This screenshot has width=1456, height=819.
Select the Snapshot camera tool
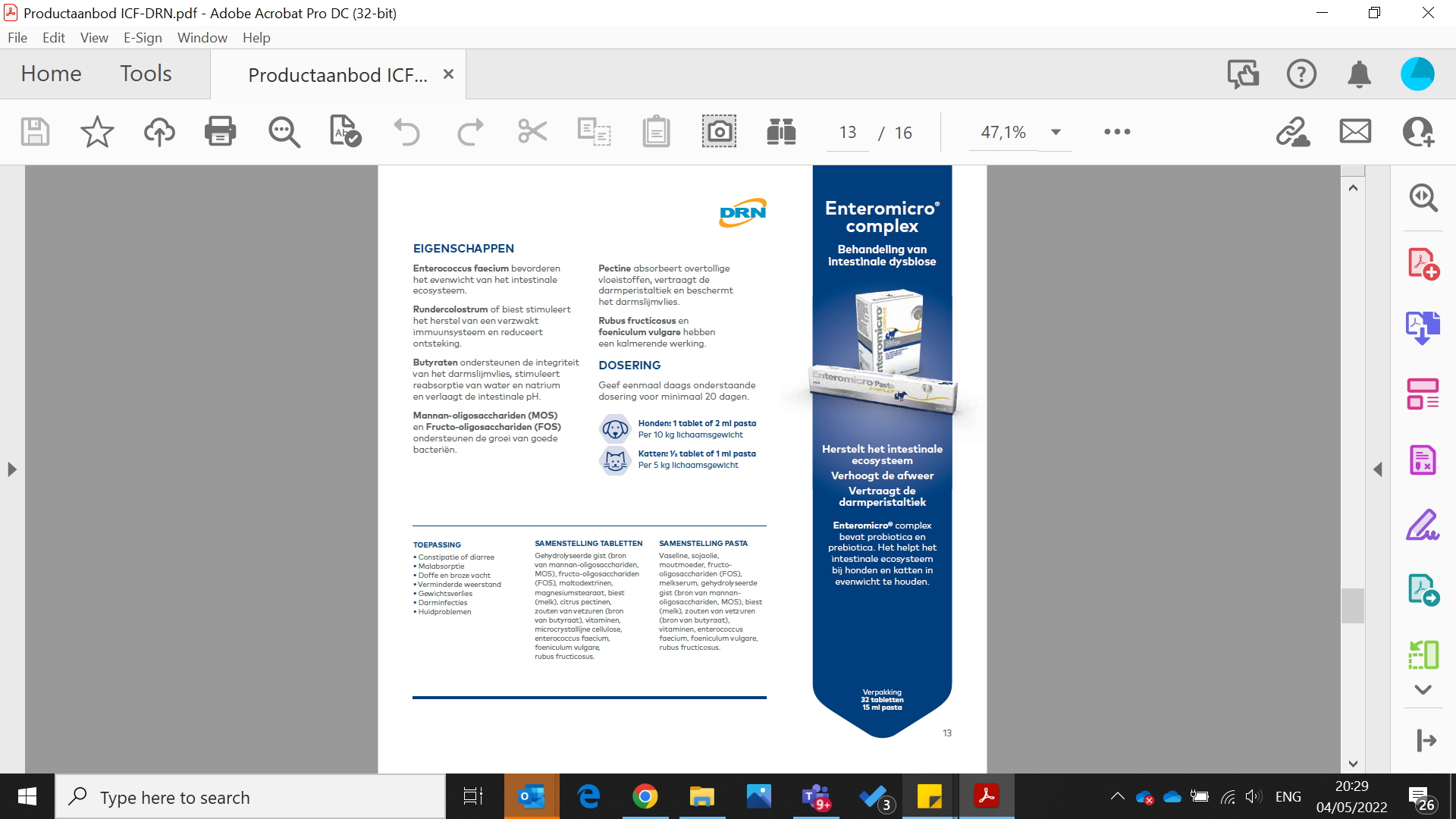click(x=718, y=132)
